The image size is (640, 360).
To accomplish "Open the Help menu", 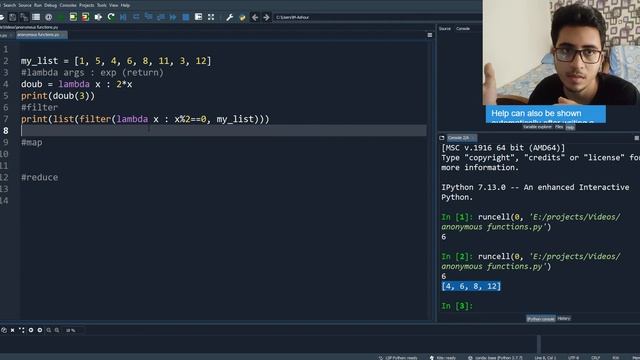I will pos(125,5).
